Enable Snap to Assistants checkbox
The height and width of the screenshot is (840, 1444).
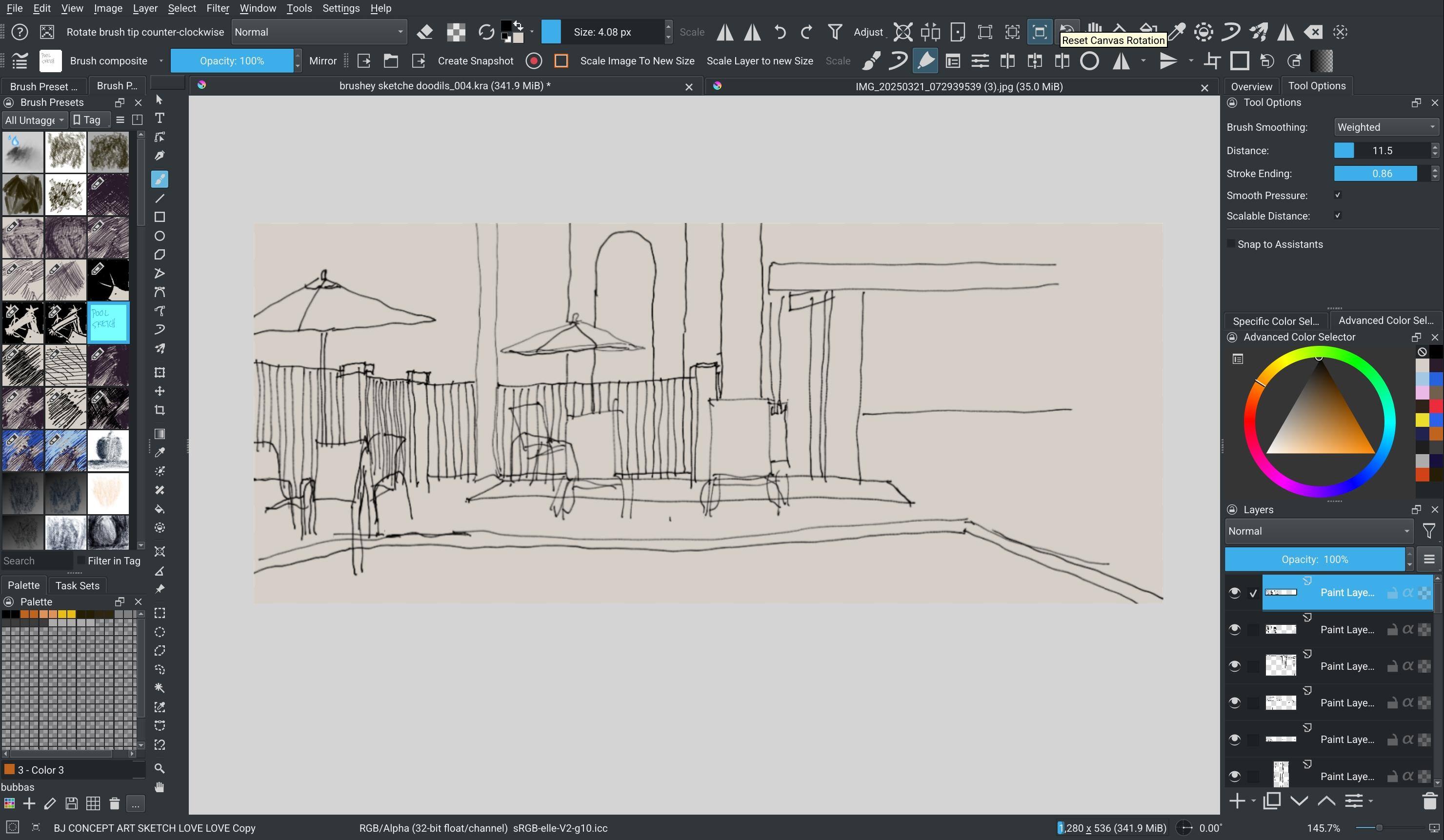(1231, 244)
